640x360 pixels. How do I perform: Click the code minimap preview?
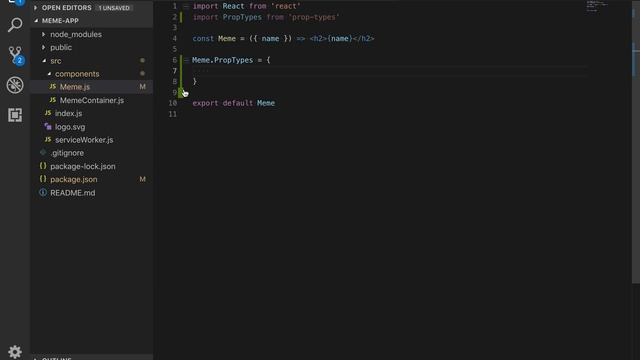coord(597,6)
